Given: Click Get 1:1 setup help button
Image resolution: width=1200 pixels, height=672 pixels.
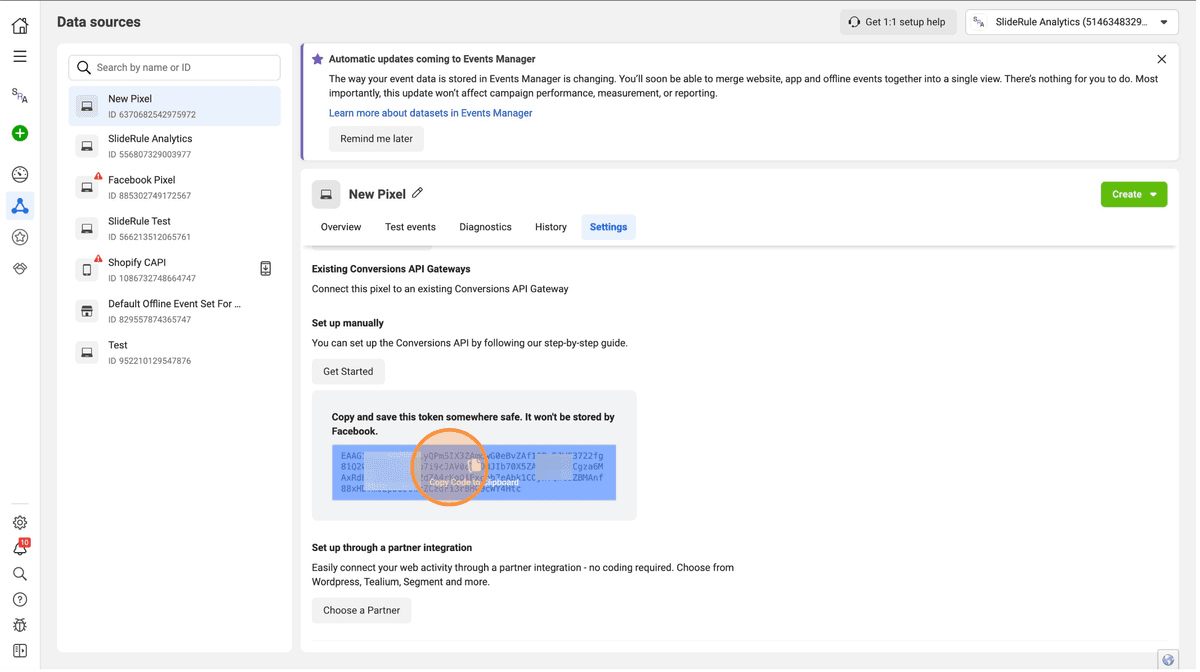Looking at the screenshot, I should click(x=898, y=22).
